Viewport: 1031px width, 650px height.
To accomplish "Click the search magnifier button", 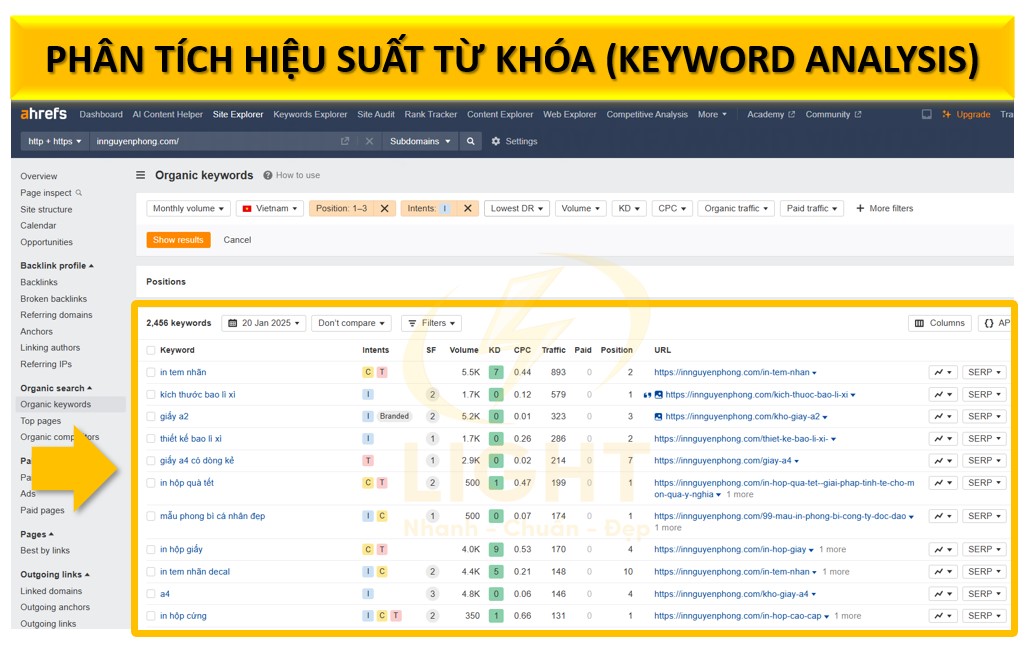I will 471,141.
